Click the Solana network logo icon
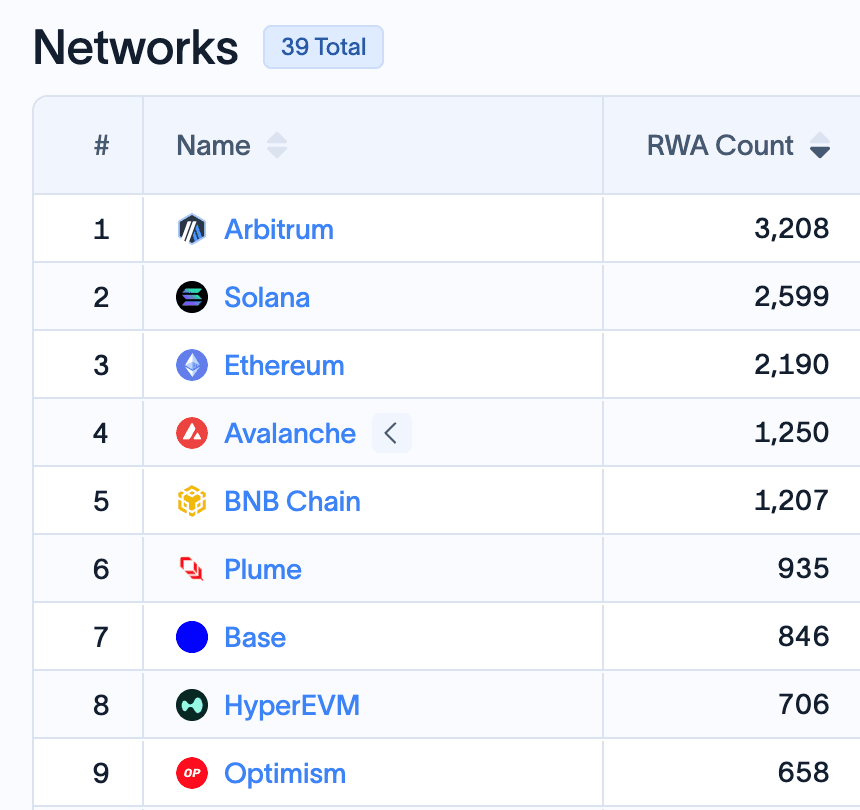Viewport: 860px width, 810px height. (192, 297)
